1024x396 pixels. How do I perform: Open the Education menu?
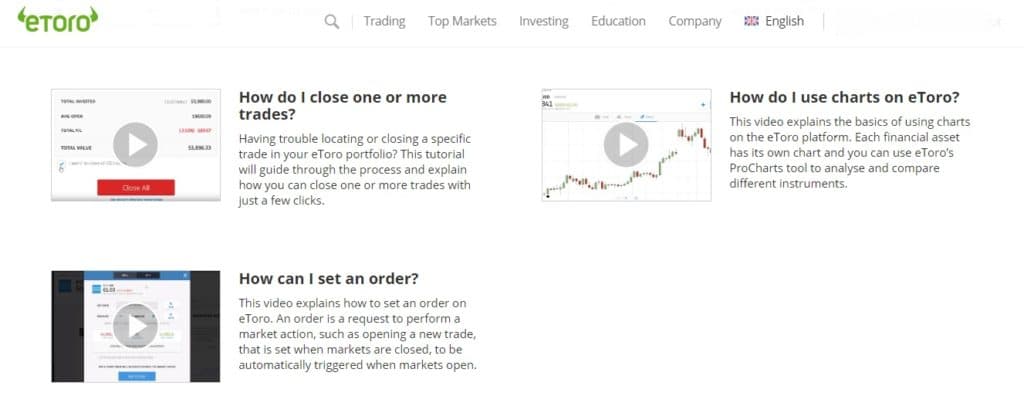618,21
